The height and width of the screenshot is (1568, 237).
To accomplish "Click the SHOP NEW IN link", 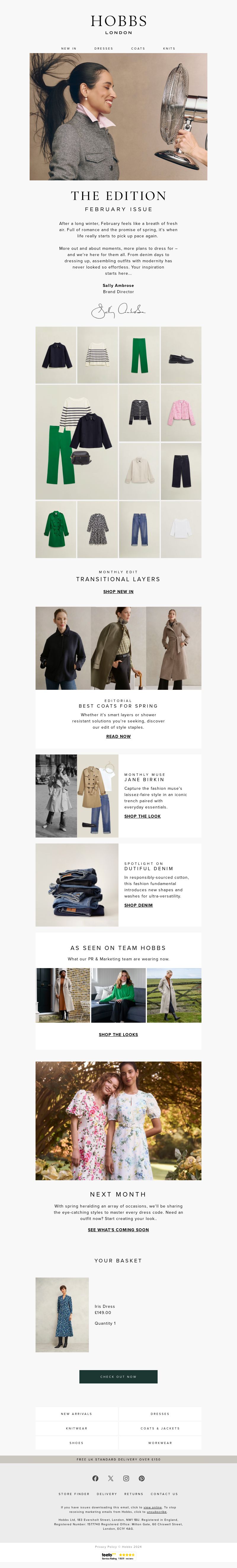I will point(118,591).
